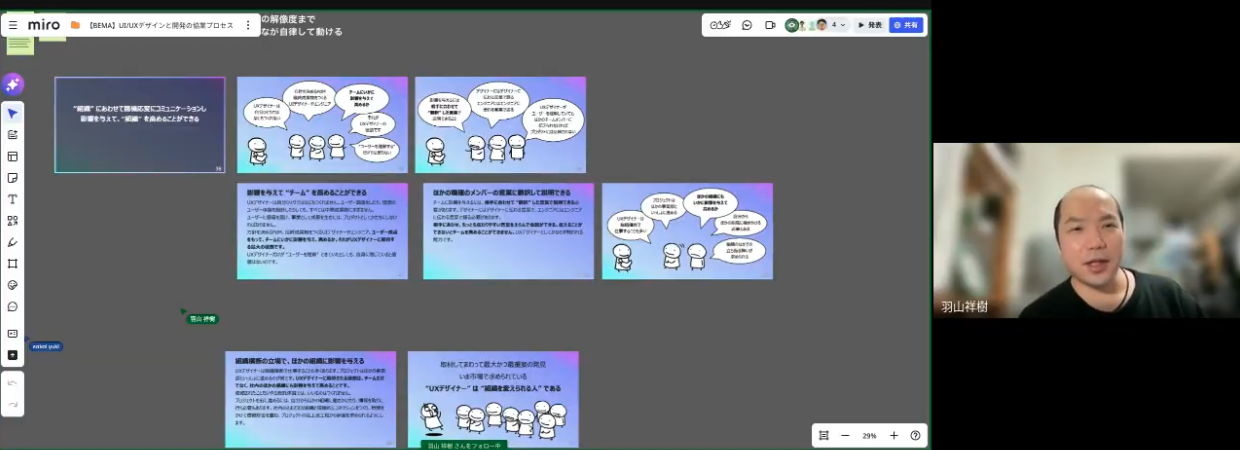1240x450 pixels.
Task: Zoom in with the plus button
Action: (894, 436)
